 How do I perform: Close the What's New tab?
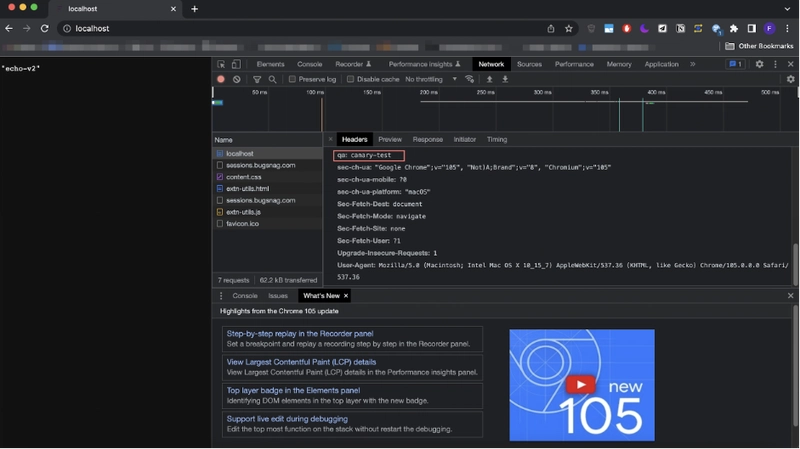346,296
